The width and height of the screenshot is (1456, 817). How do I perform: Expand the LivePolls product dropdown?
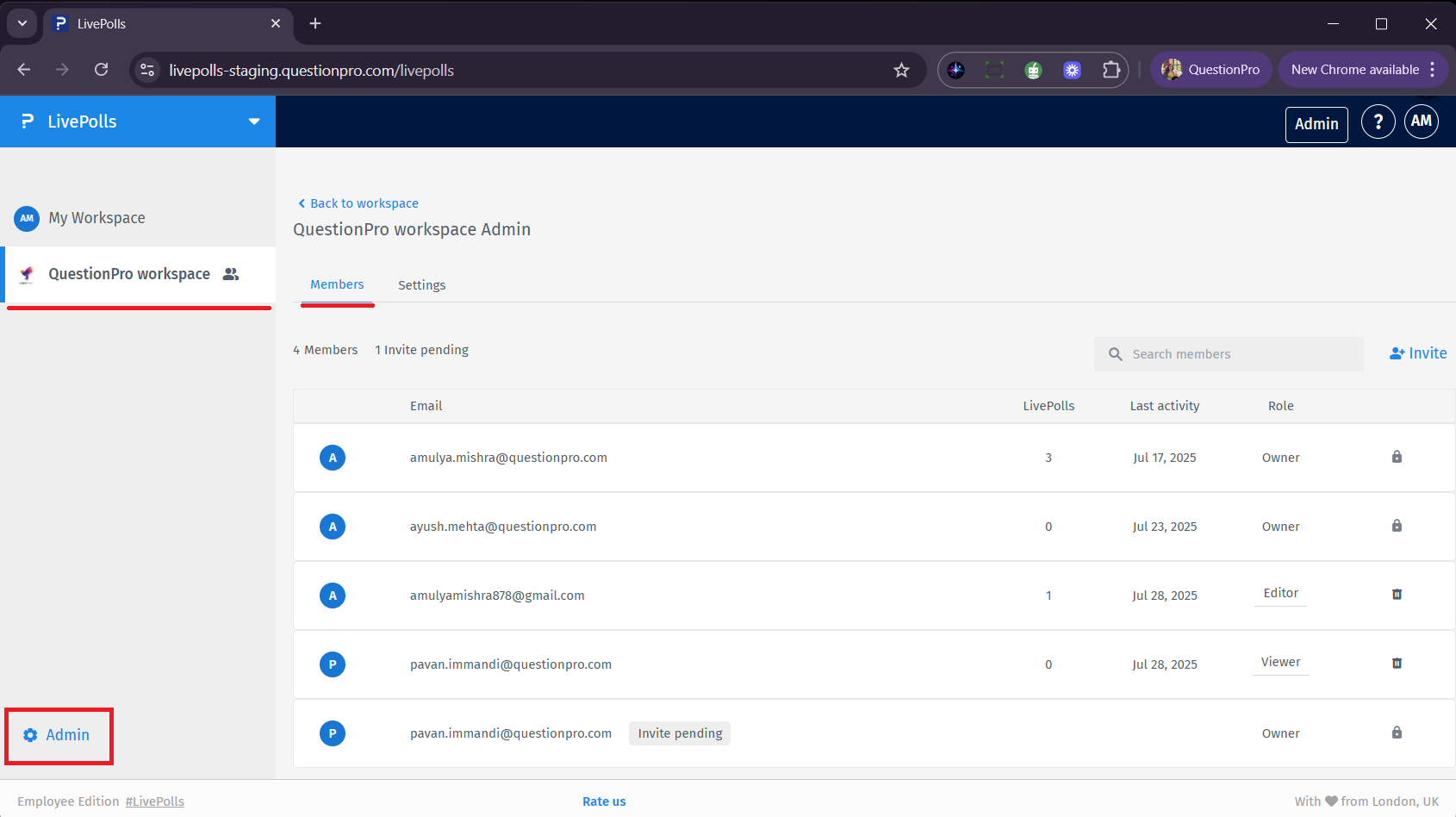tap(254, 122)
